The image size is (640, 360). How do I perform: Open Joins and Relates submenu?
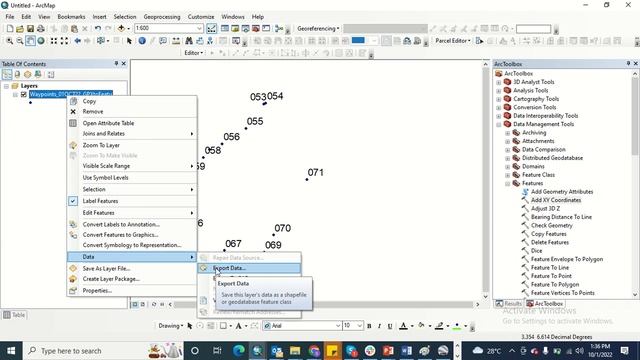click(x=132, y=133)
